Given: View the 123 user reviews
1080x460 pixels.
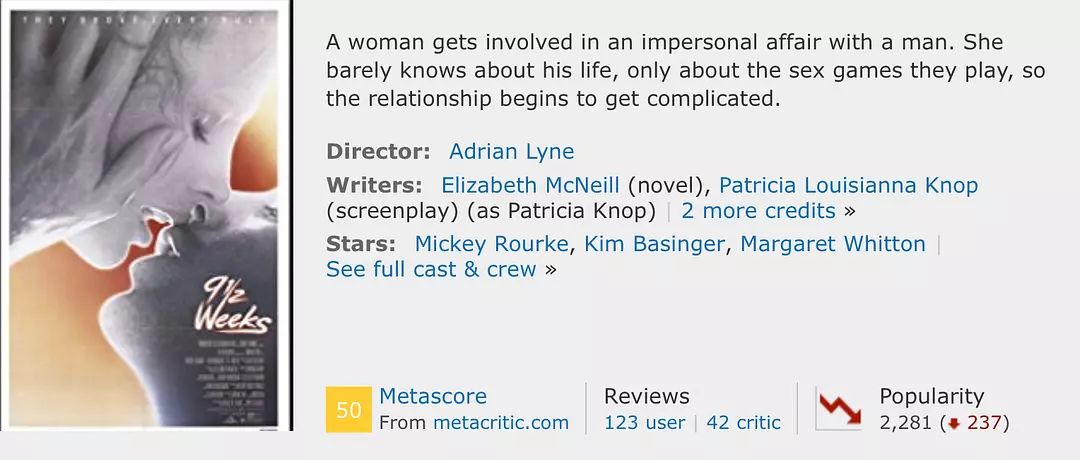Looking at the screenshot, I should point(645,423).
